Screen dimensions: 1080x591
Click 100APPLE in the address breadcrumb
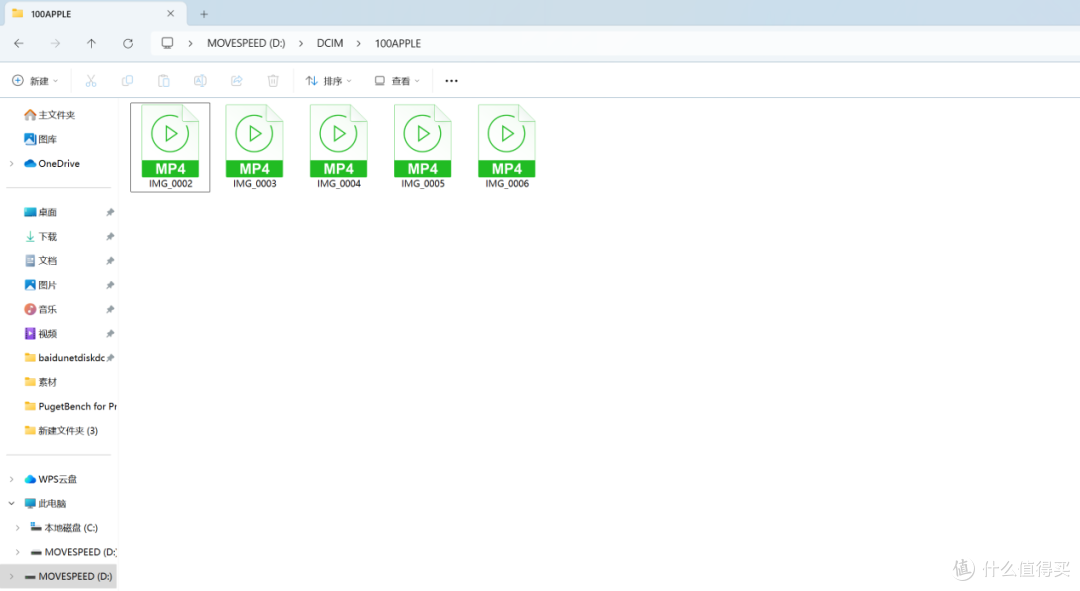coord(397,43)
